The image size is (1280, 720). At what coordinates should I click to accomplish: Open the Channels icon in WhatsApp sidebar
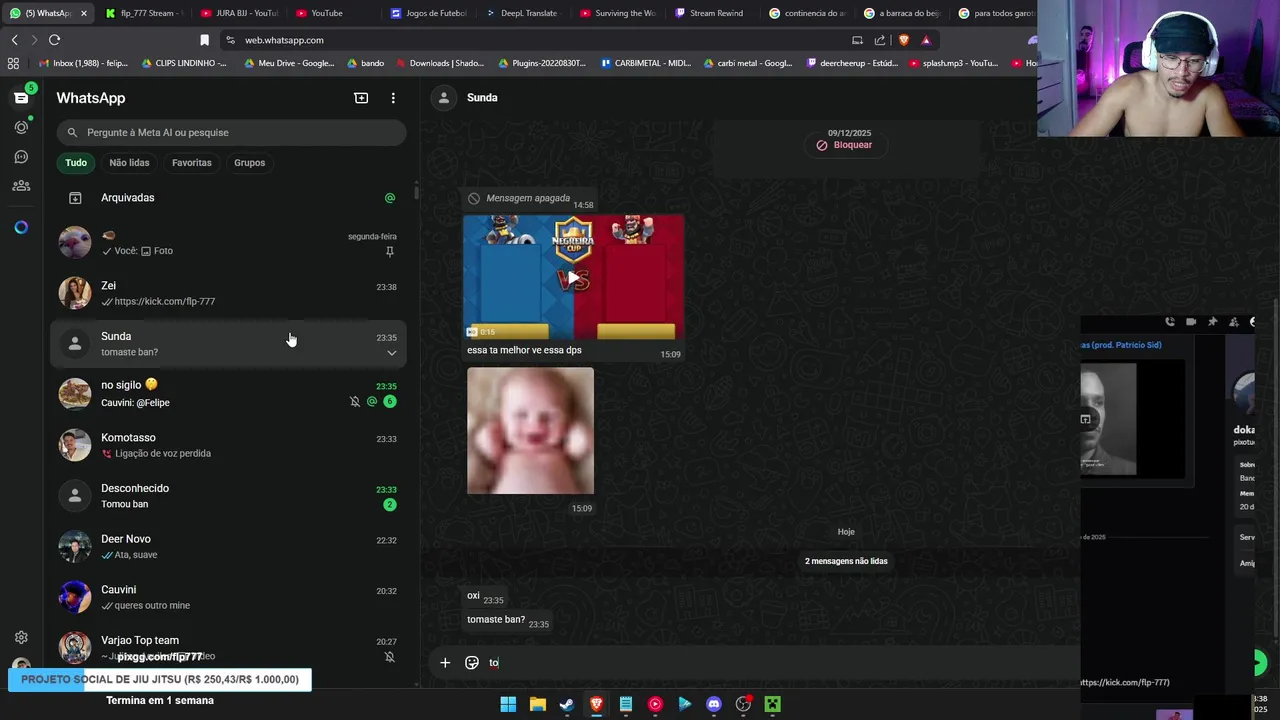(21, 157)
